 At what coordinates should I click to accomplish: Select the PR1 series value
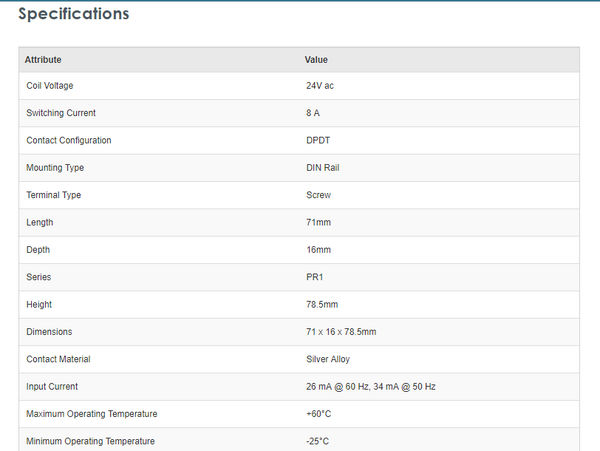(315, 277)
